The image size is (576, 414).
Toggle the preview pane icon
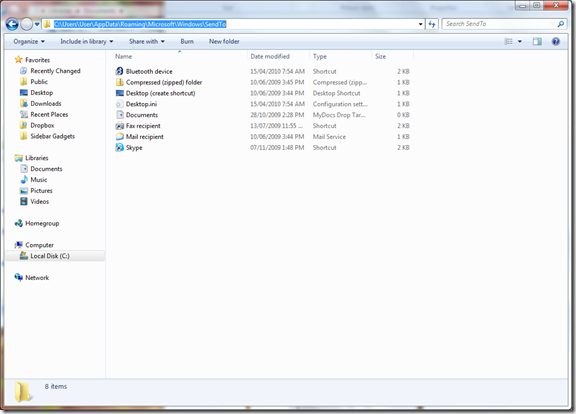click(537, 42)
